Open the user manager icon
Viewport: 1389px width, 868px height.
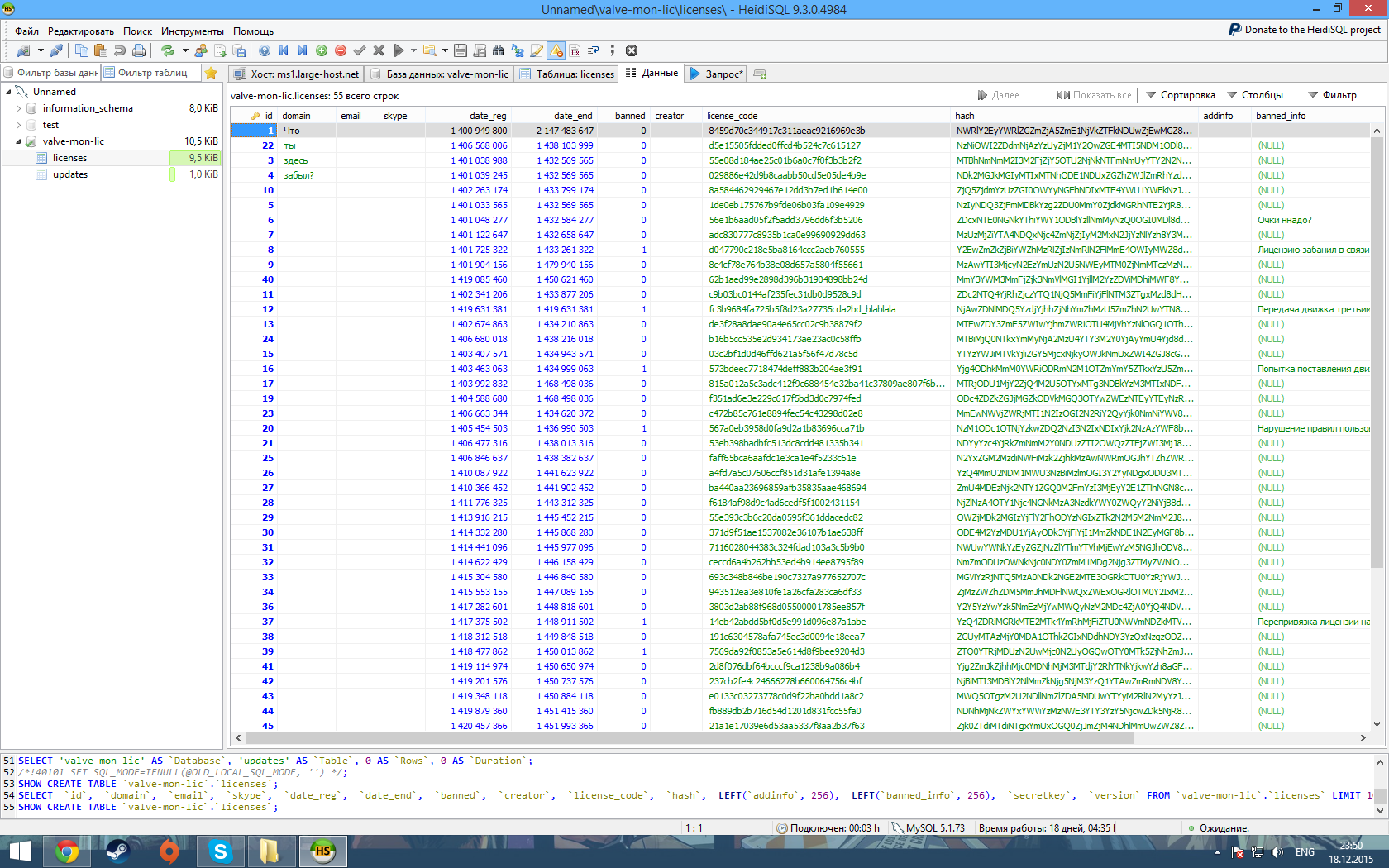201,50
